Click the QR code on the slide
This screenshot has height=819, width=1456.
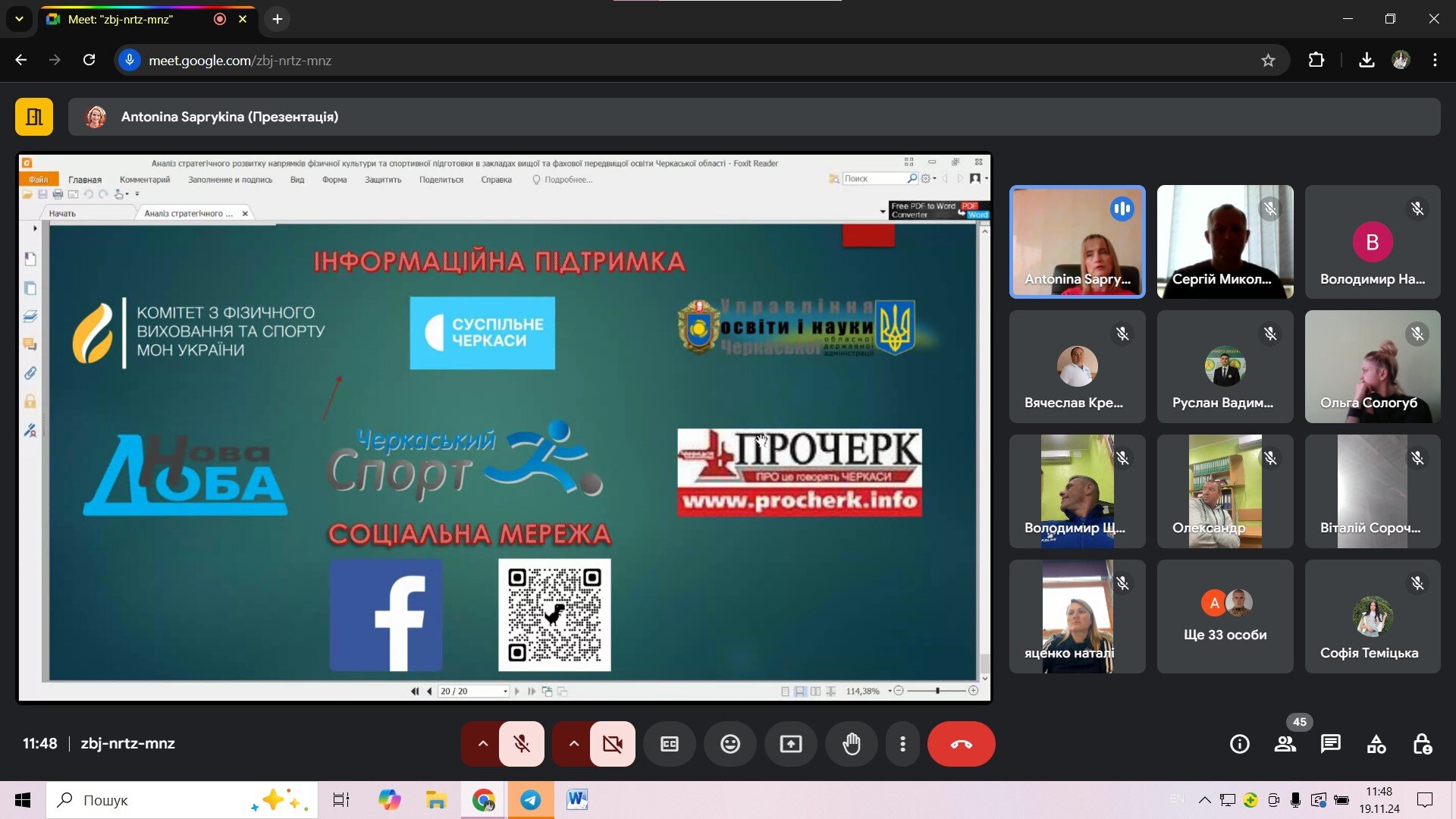pyautogui.click(x=554, y=615)
